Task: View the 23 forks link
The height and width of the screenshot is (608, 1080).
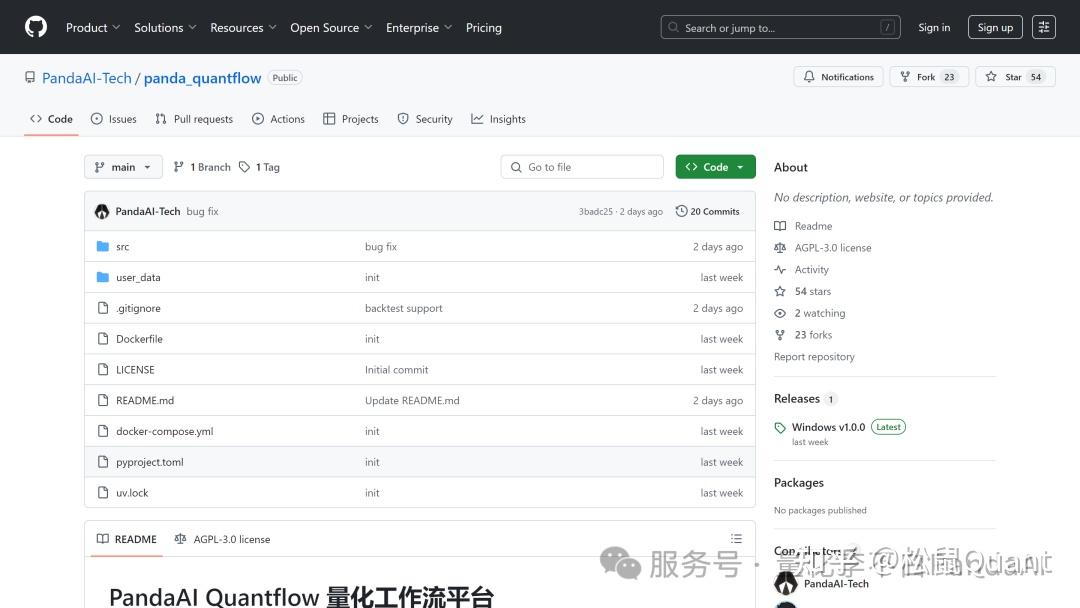Action: (x=813, y=335)
